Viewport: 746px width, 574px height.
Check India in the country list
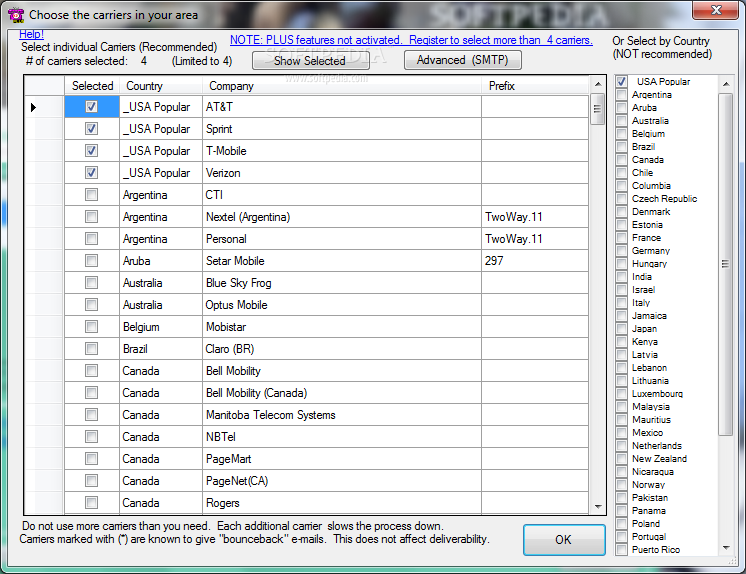point(621,277)
